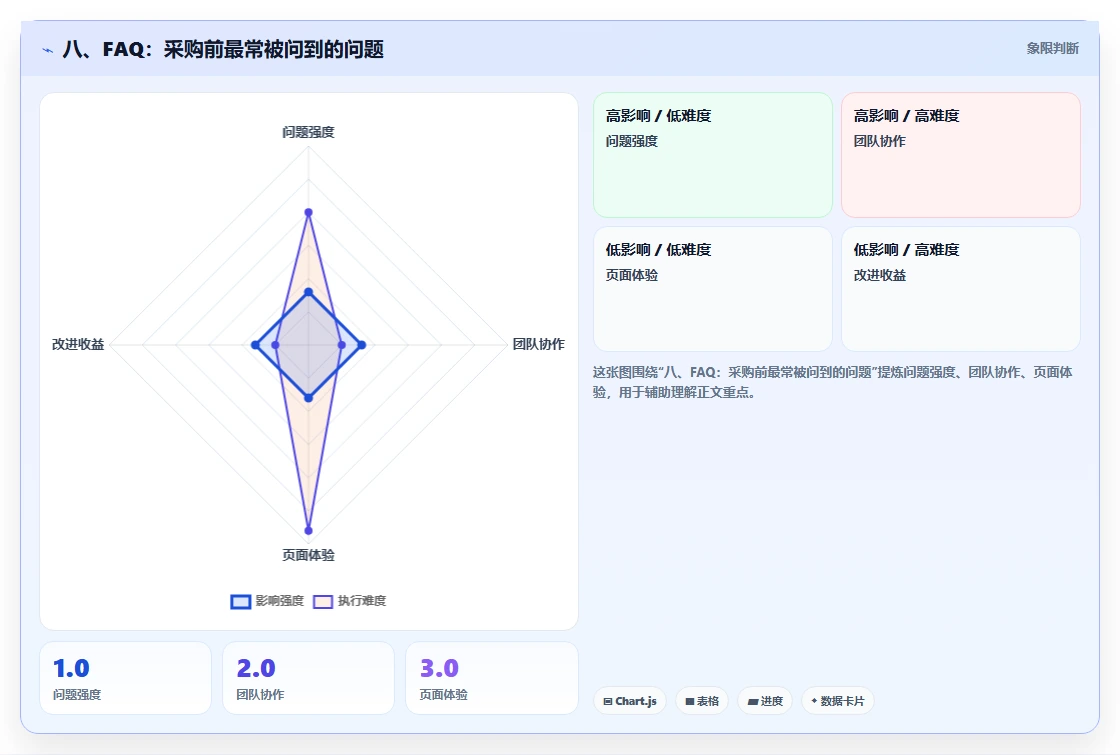Select the 数据卡片 tag chip
1120x755 pixels.
(837, 701)
